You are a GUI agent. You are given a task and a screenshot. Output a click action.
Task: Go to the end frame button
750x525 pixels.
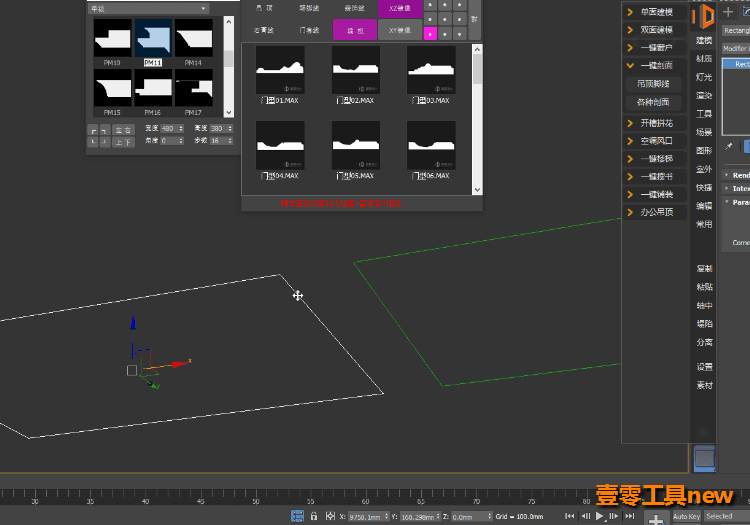pos(630,516)
